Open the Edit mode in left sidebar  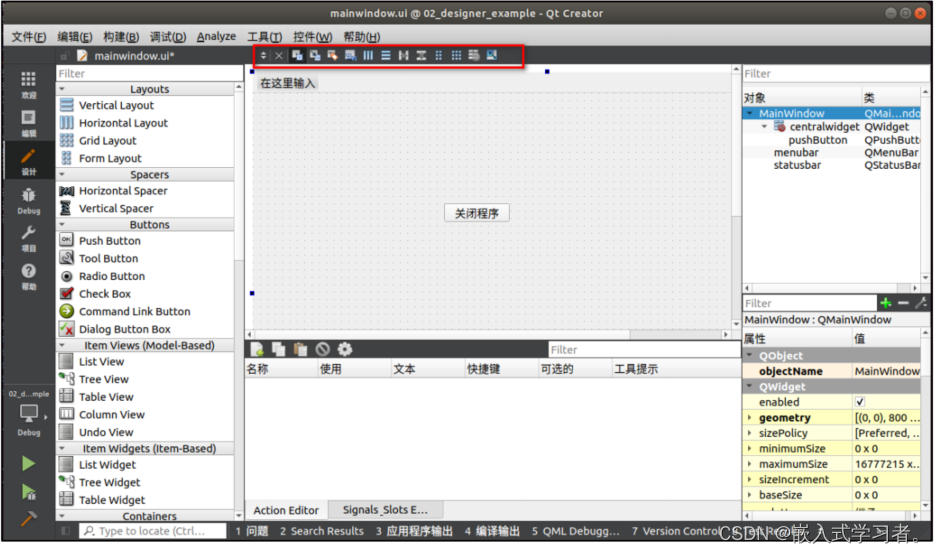click(29, 123)
